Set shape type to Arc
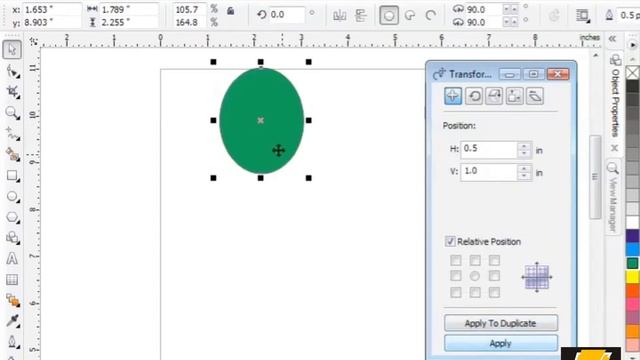Screen dimensions: 640x360 coord(431,16)
